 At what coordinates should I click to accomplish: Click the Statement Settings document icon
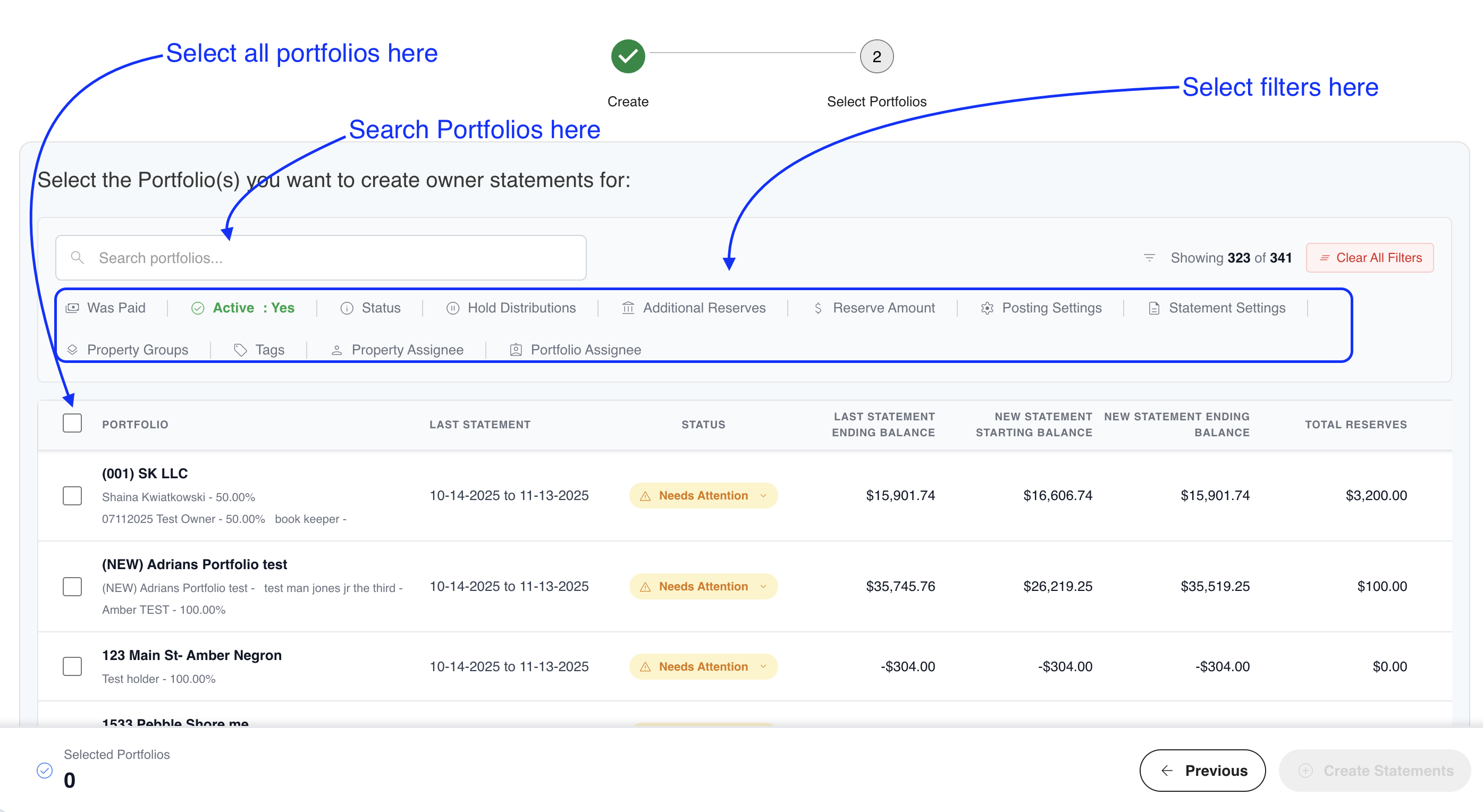point(1153,308)
